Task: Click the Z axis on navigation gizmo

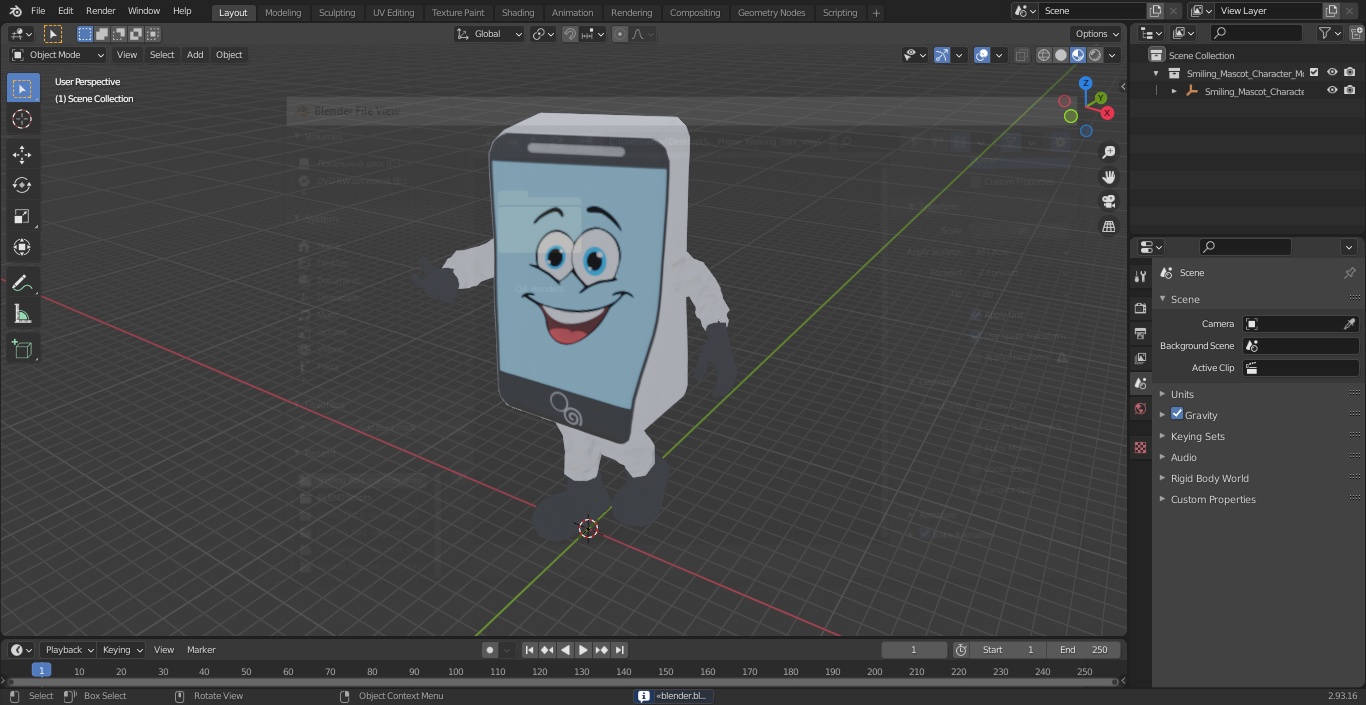Action: click(x=1085, y=83)
